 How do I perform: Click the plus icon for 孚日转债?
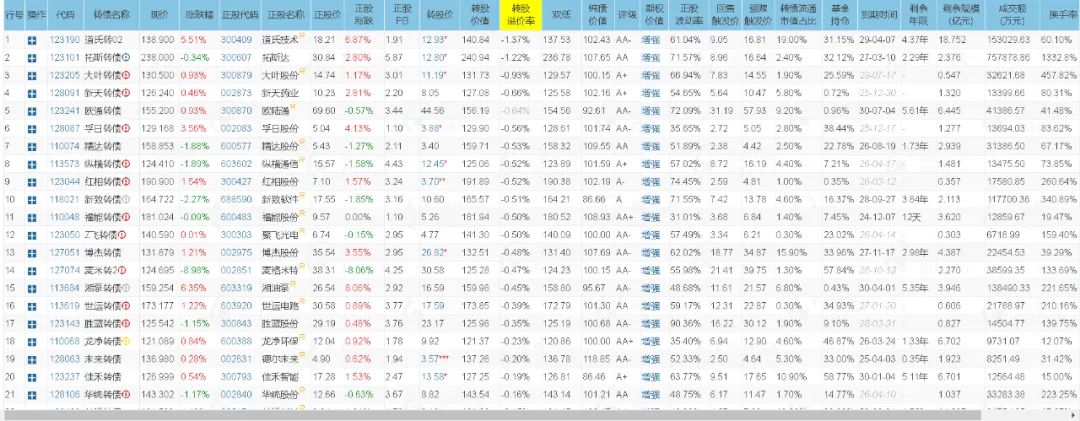tap(32, 128)
